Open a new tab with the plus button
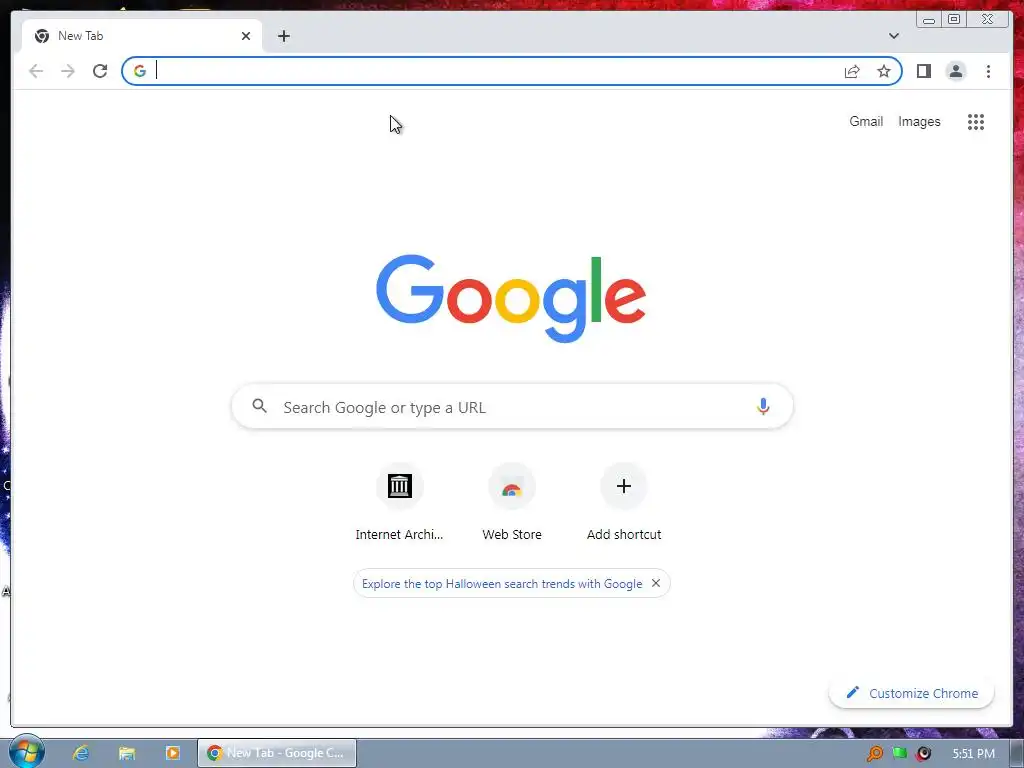Image resolution: width=1024 pixels, height=768 pixels. pos(283,36)
